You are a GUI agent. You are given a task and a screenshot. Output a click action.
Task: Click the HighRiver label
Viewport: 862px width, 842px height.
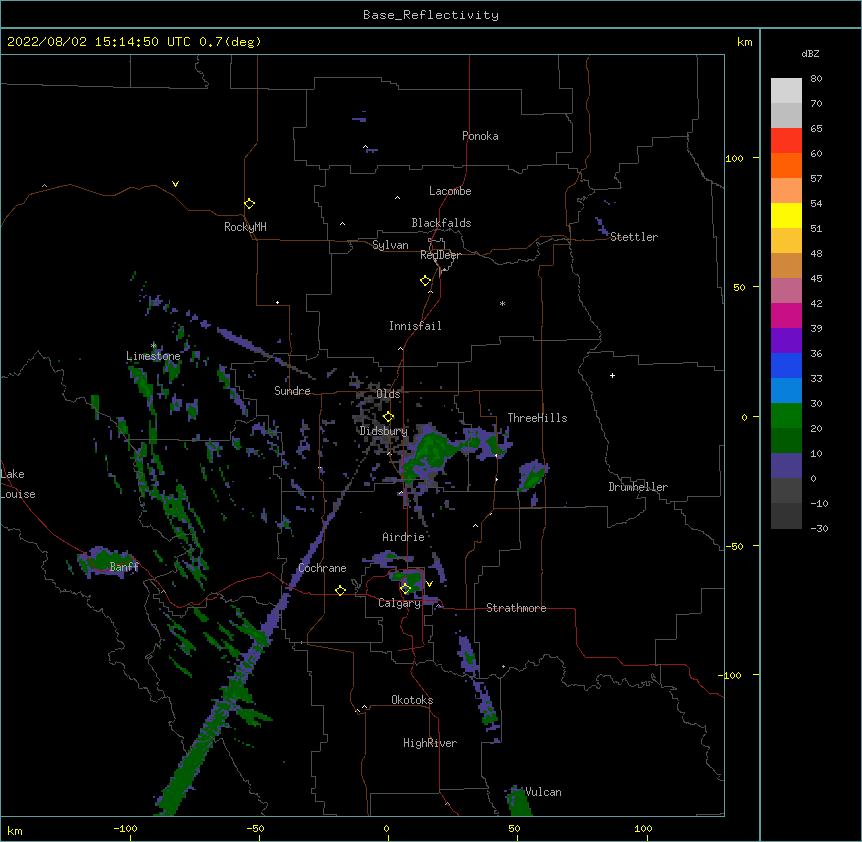click(430, 743)
